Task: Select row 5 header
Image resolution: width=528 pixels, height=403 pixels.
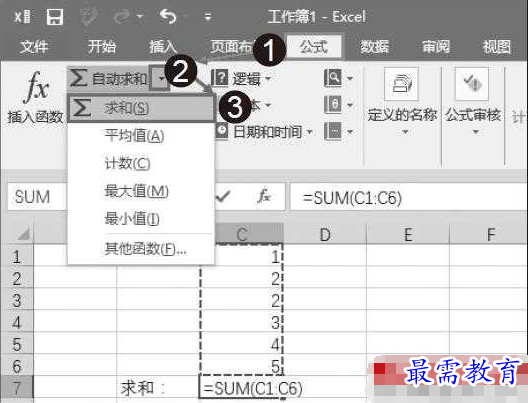Action: pos(17,344)
